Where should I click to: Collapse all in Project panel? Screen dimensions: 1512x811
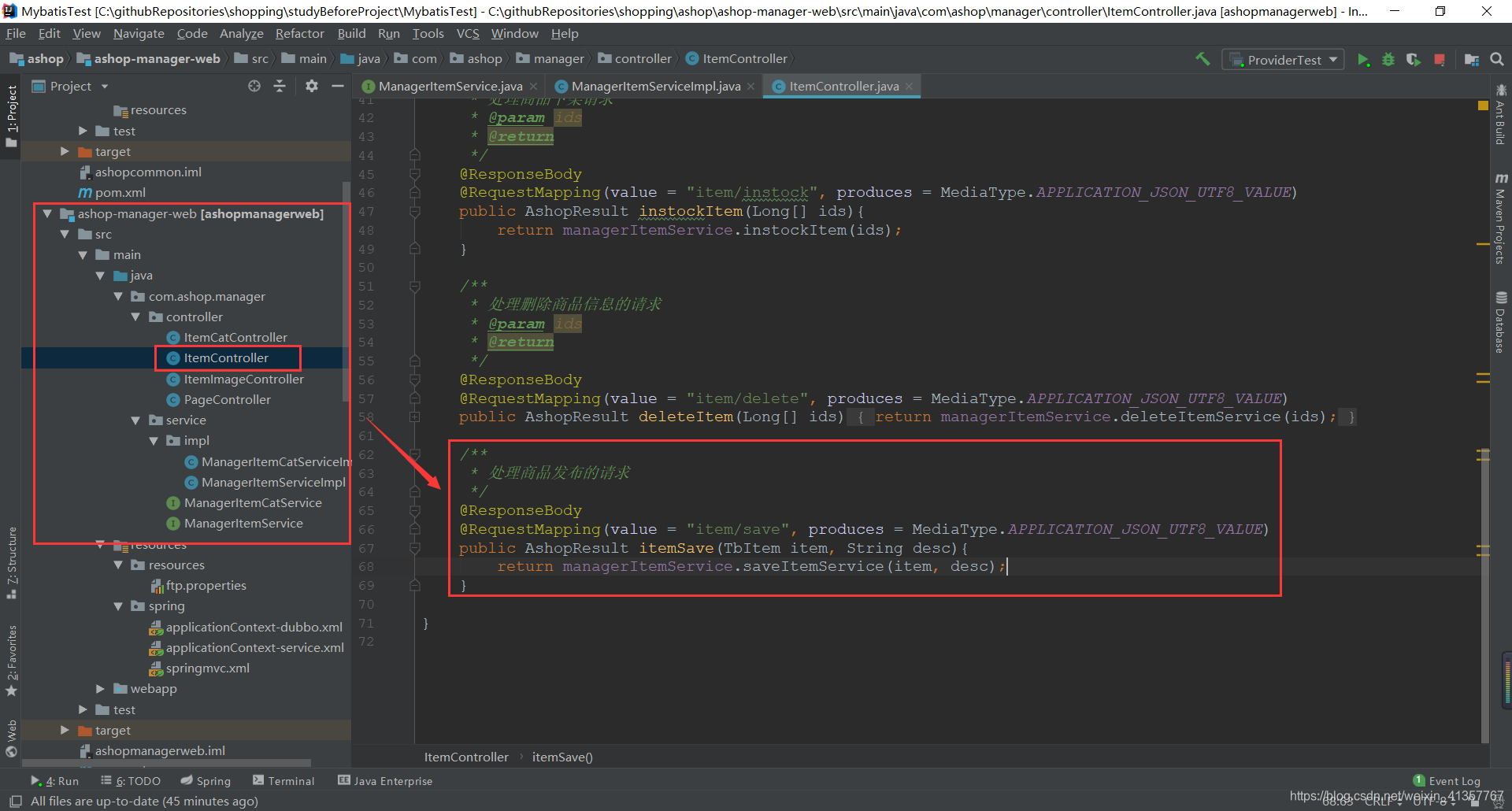280,86
